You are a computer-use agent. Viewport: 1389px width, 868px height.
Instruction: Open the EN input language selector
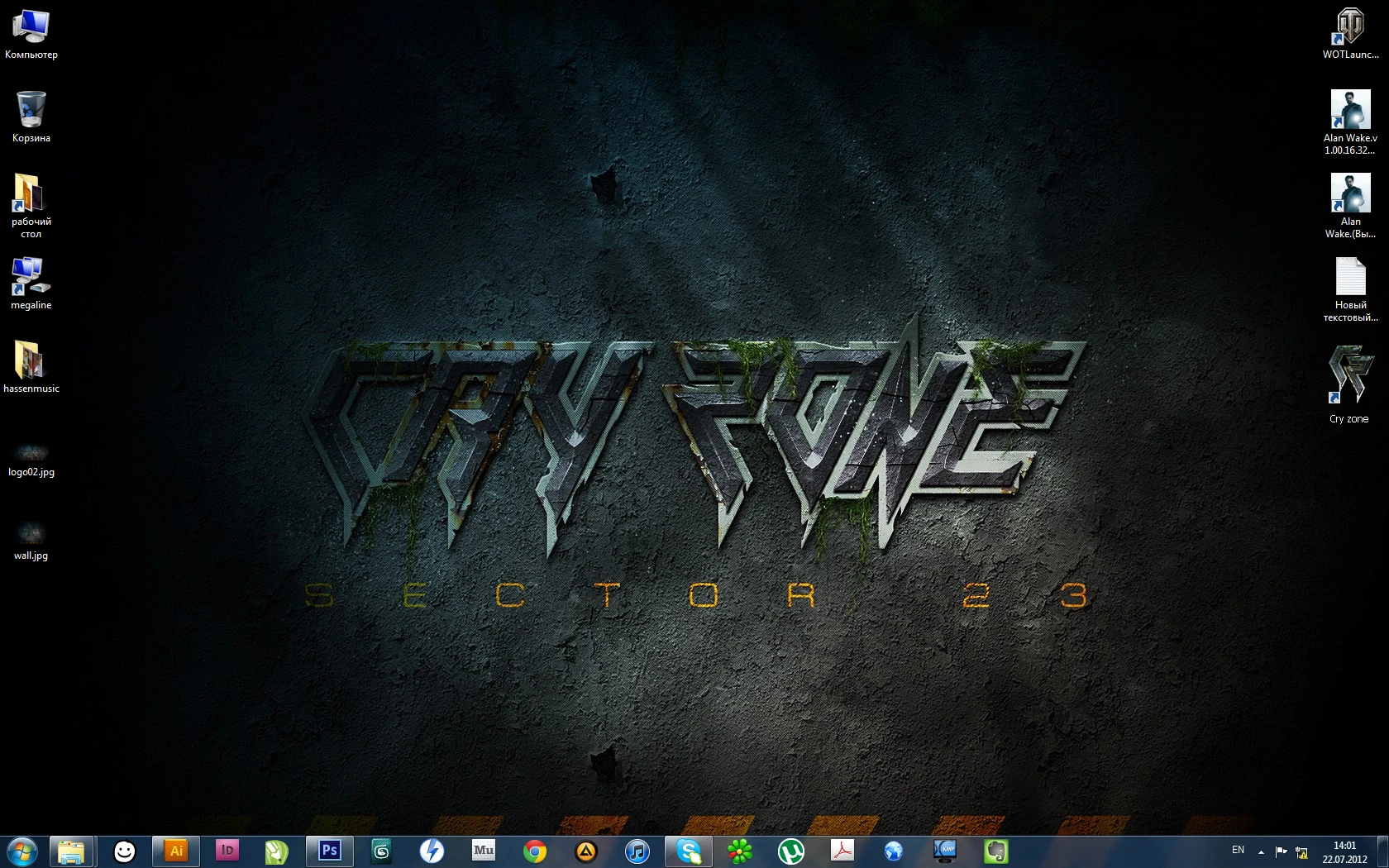pyautogui.click(x=1238, y=851)
